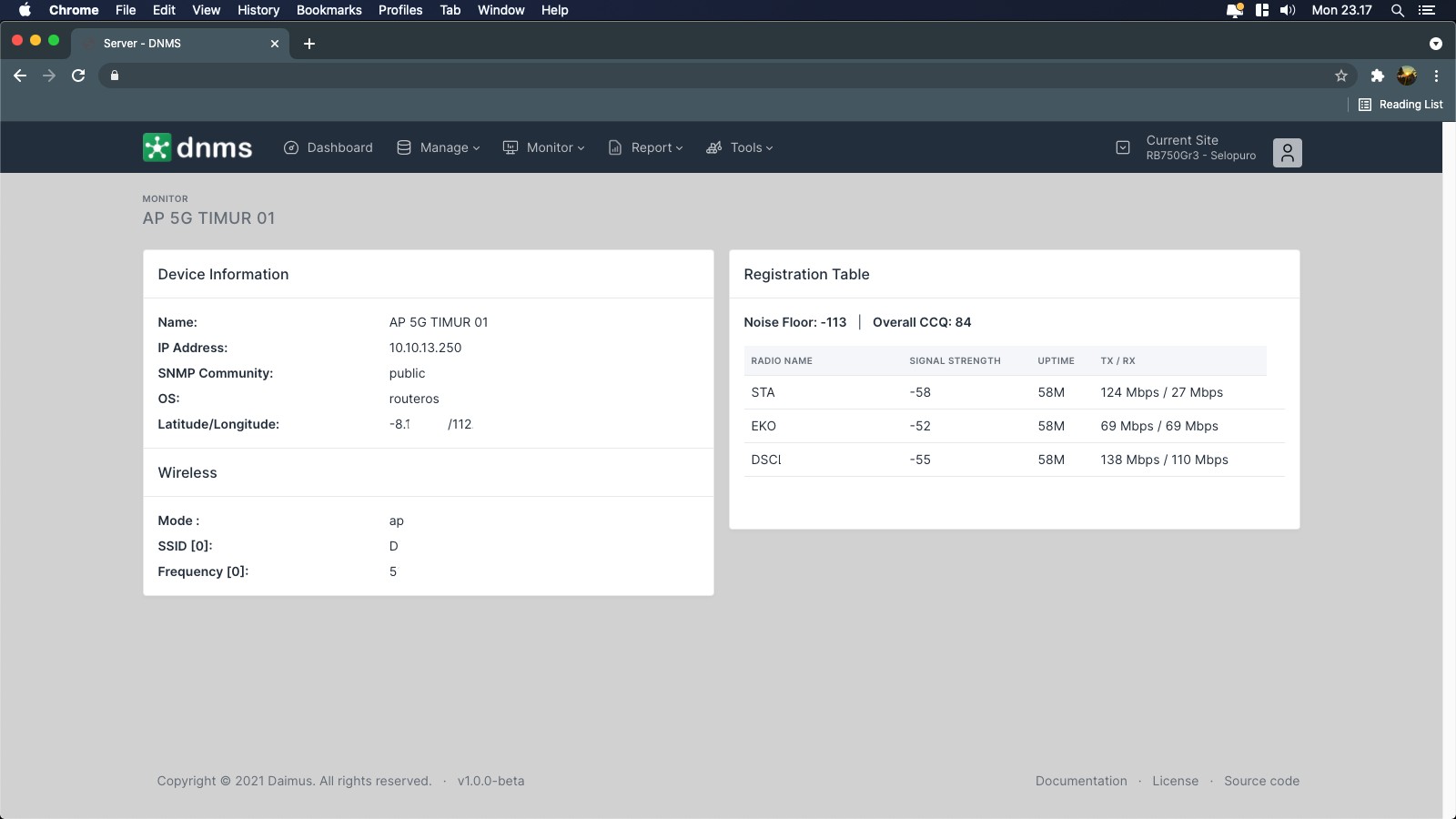Click the Tools icon in the navbar
The width and height of the screenshot is (1456, 819).
tap(713, 147)
